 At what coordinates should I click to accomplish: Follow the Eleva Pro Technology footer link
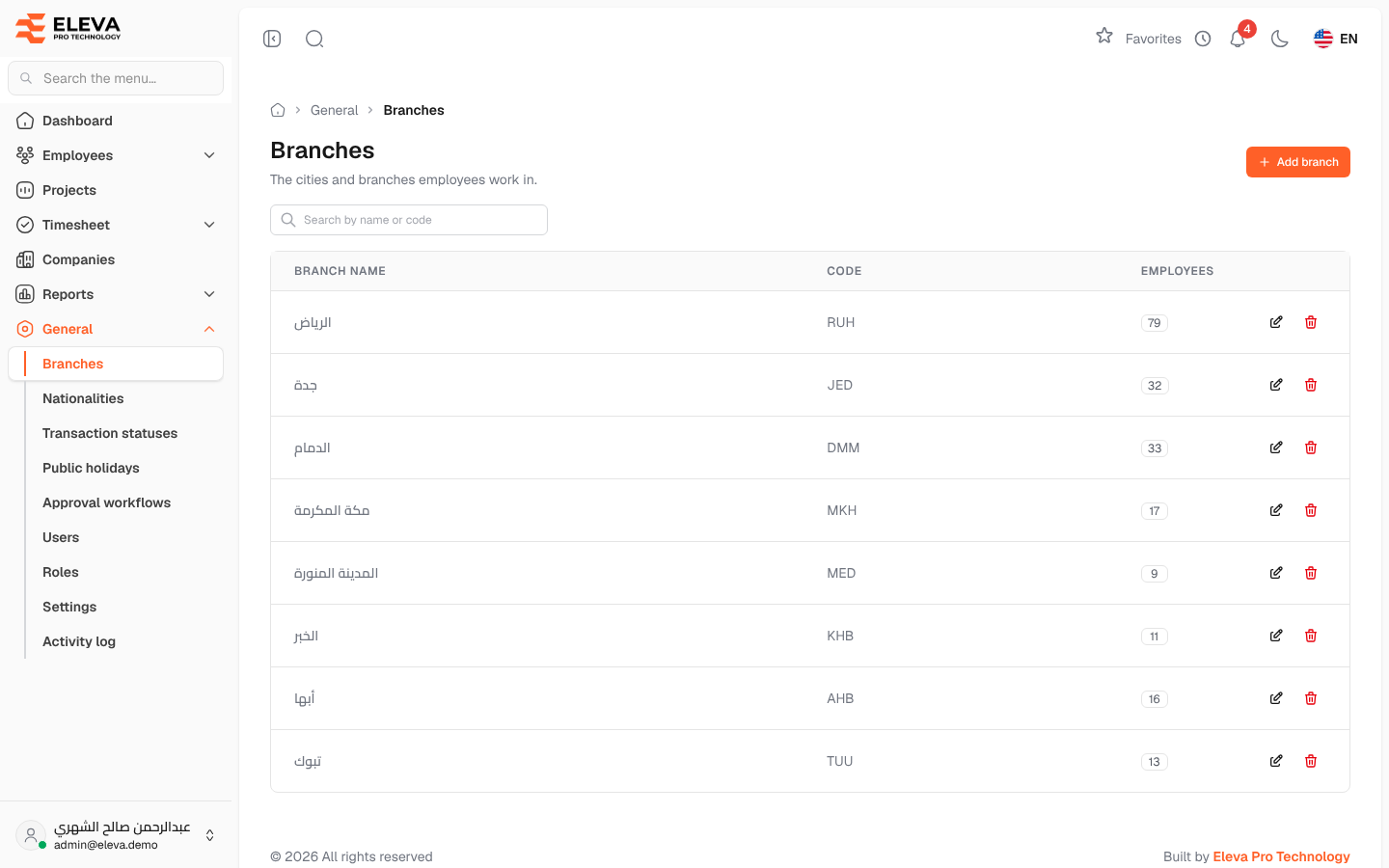click(x=1281, y=856)
